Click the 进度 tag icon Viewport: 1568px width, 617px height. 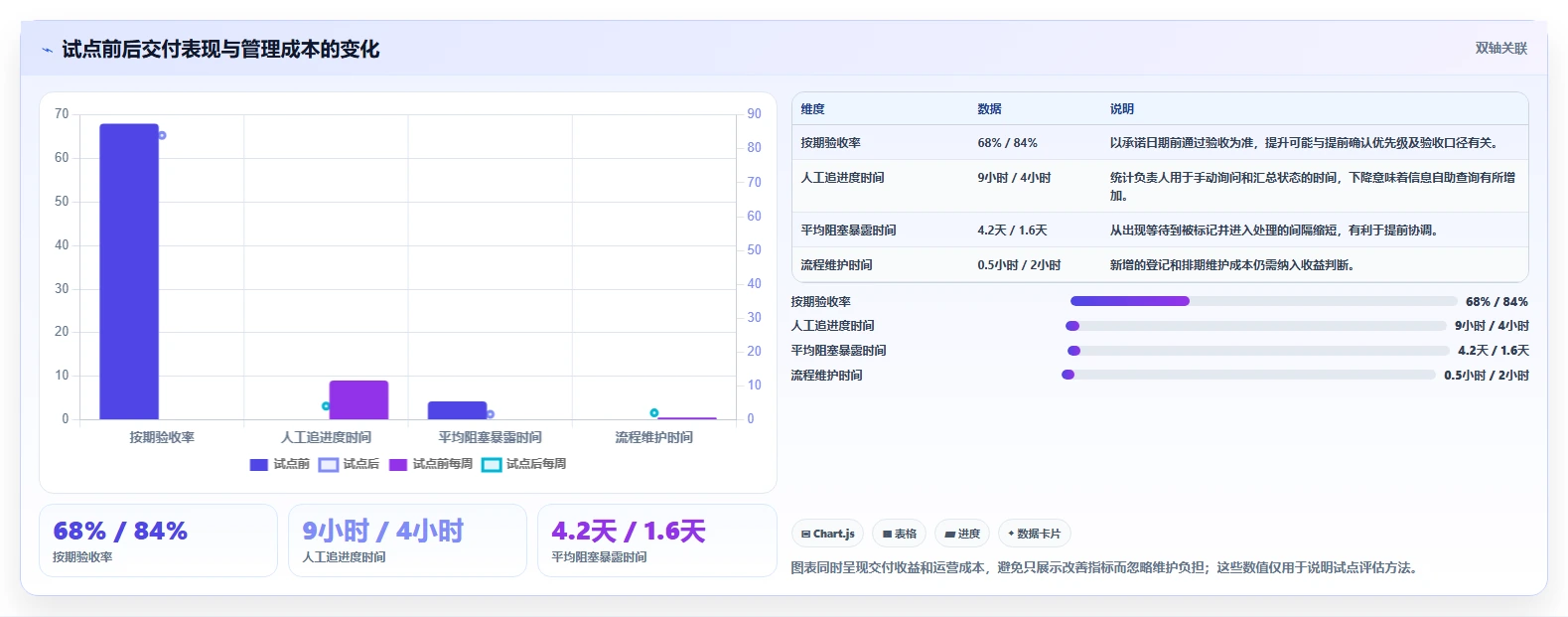[949, 534]
